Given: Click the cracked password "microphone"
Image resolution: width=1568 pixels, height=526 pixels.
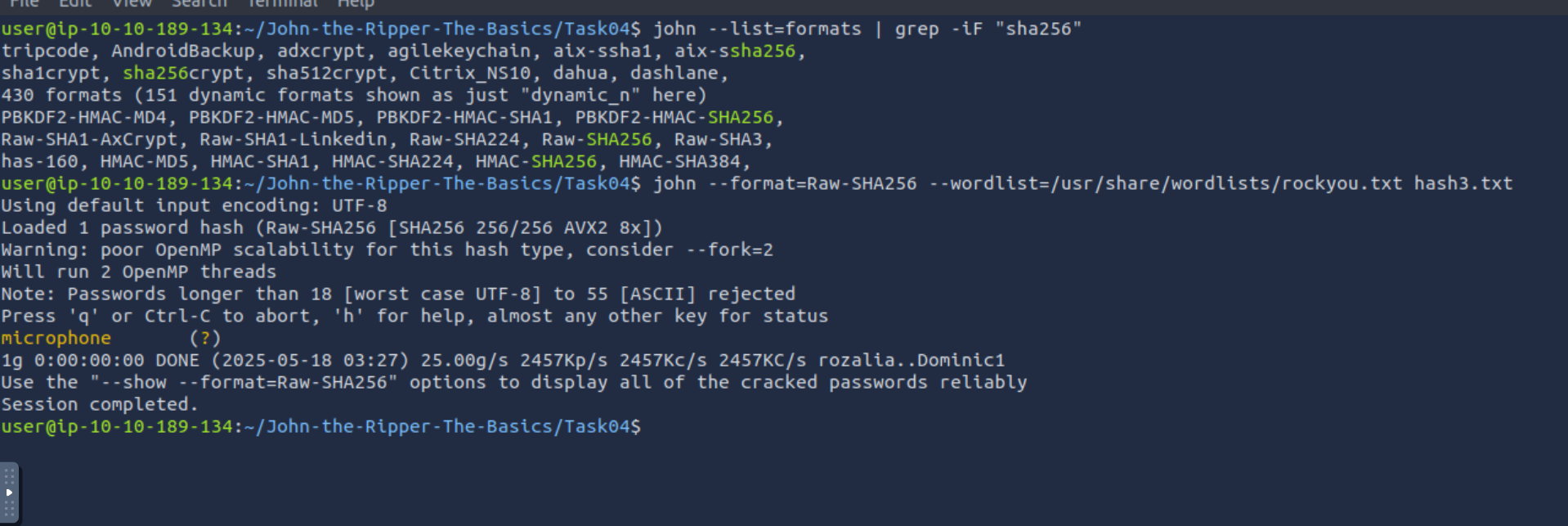Looking at the screenshot, I should tap(56, 338).
